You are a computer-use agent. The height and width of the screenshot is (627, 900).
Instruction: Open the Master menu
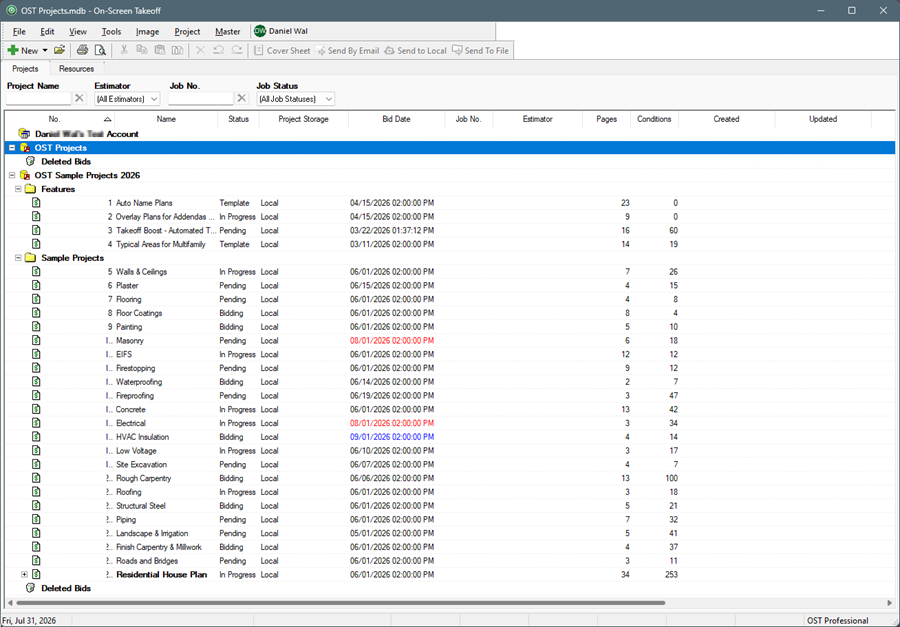pos(228,32)
